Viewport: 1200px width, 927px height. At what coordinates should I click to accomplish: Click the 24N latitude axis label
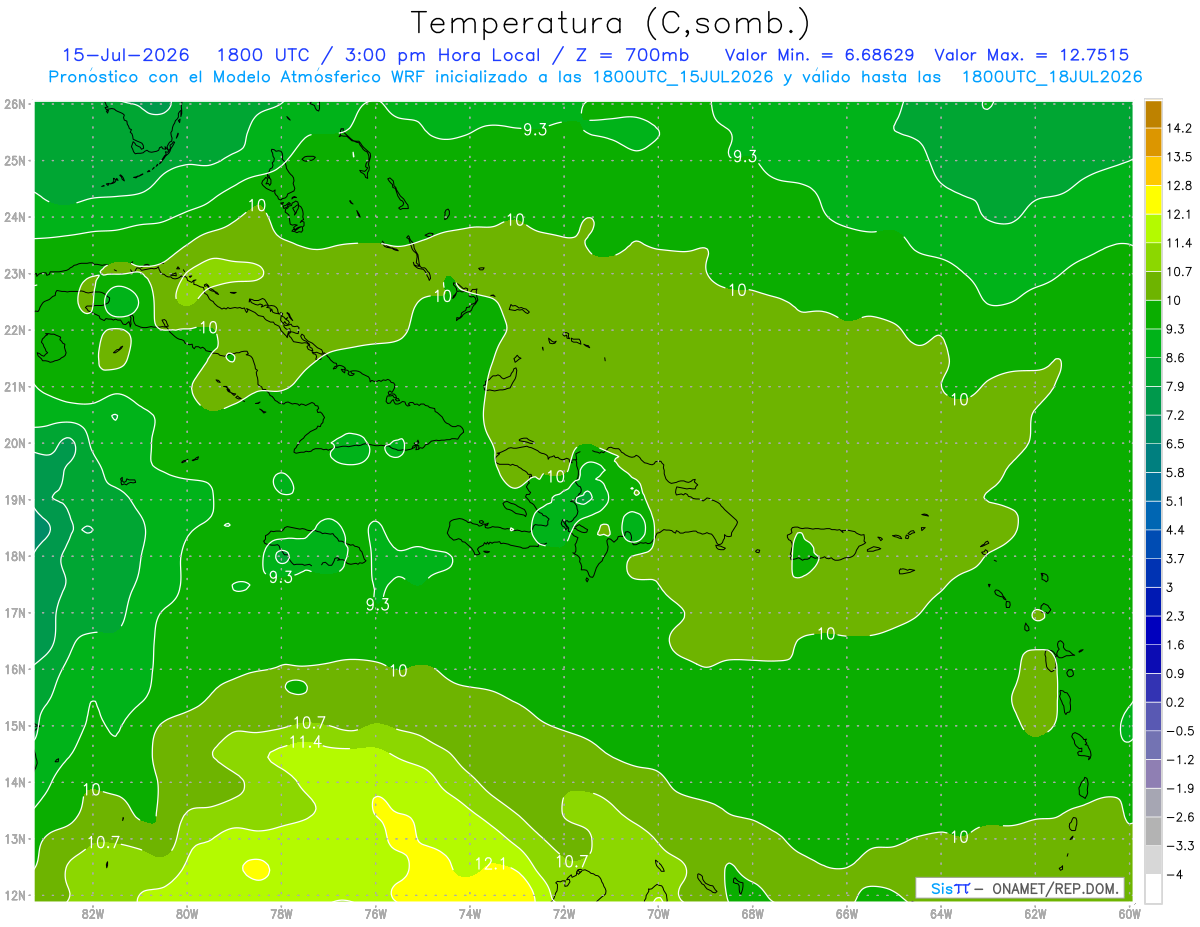[x=15, y=217]
